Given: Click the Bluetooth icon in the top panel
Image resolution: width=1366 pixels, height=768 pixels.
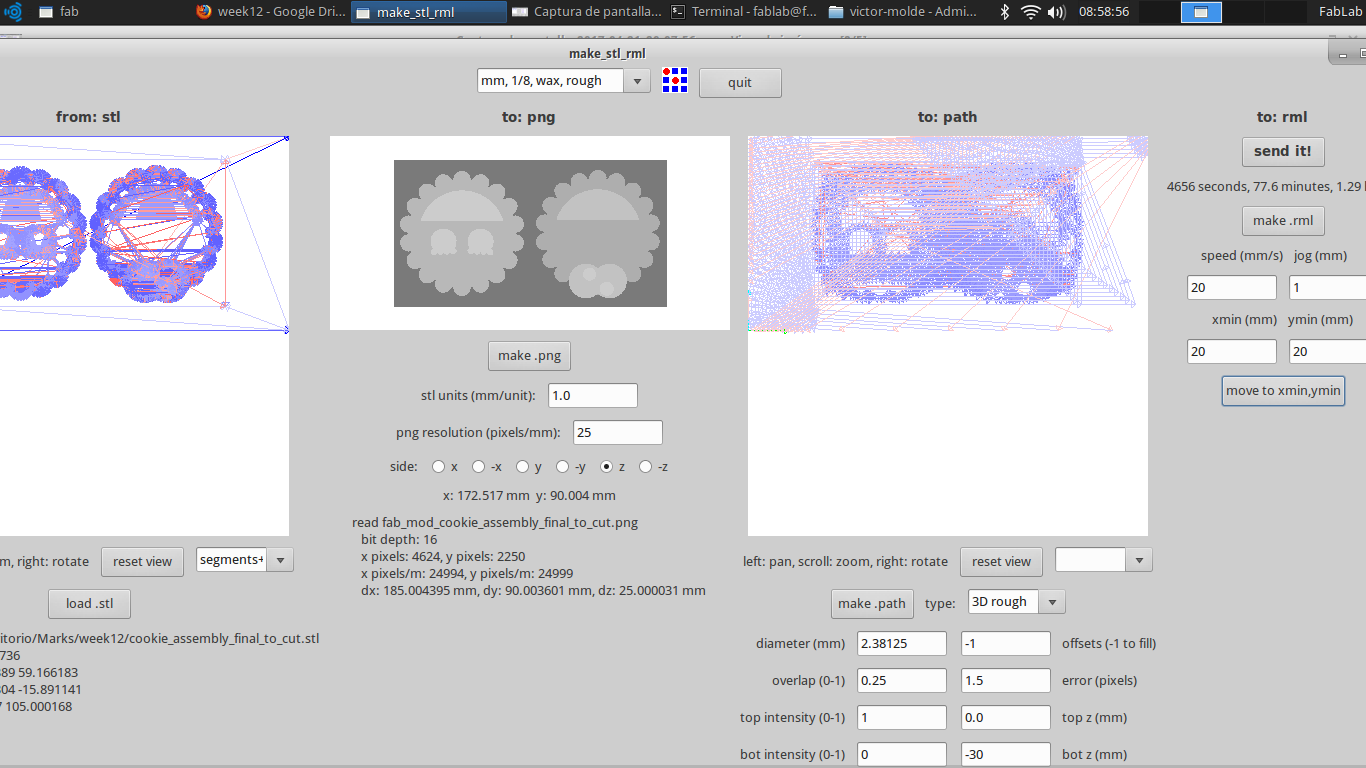Looking at the screenshot, I should (x=1003, y=12).
